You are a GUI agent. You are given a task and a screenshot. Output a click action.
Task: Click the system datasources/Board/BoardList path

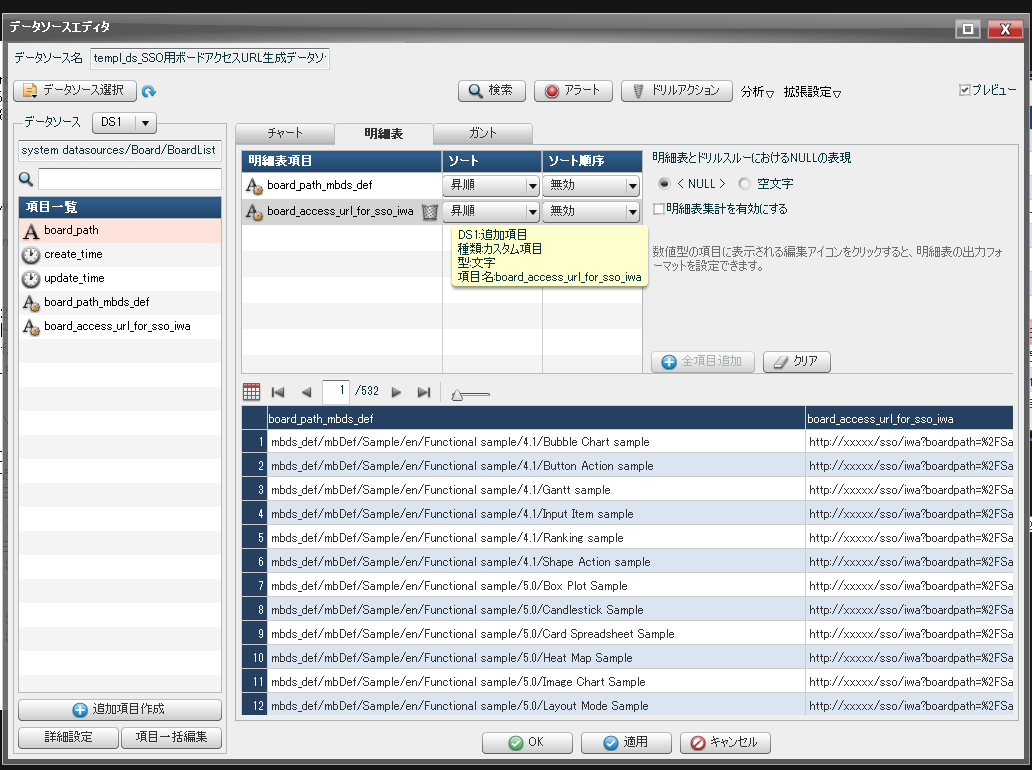click(119, 151)
